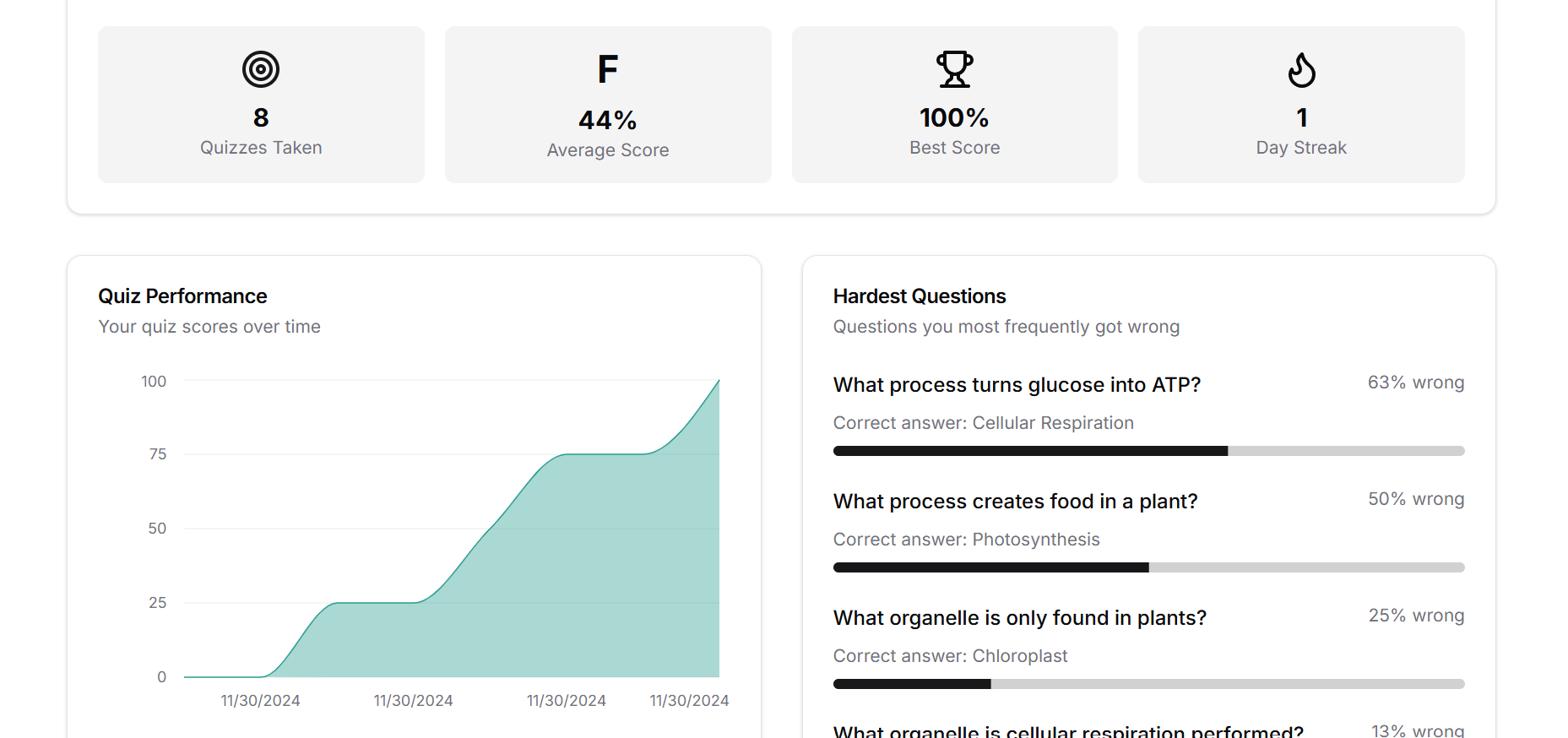This screenshot has height=738, width=1568.
Task: Select the Quizzes Taken stat card
Action: tap(261, 105)
